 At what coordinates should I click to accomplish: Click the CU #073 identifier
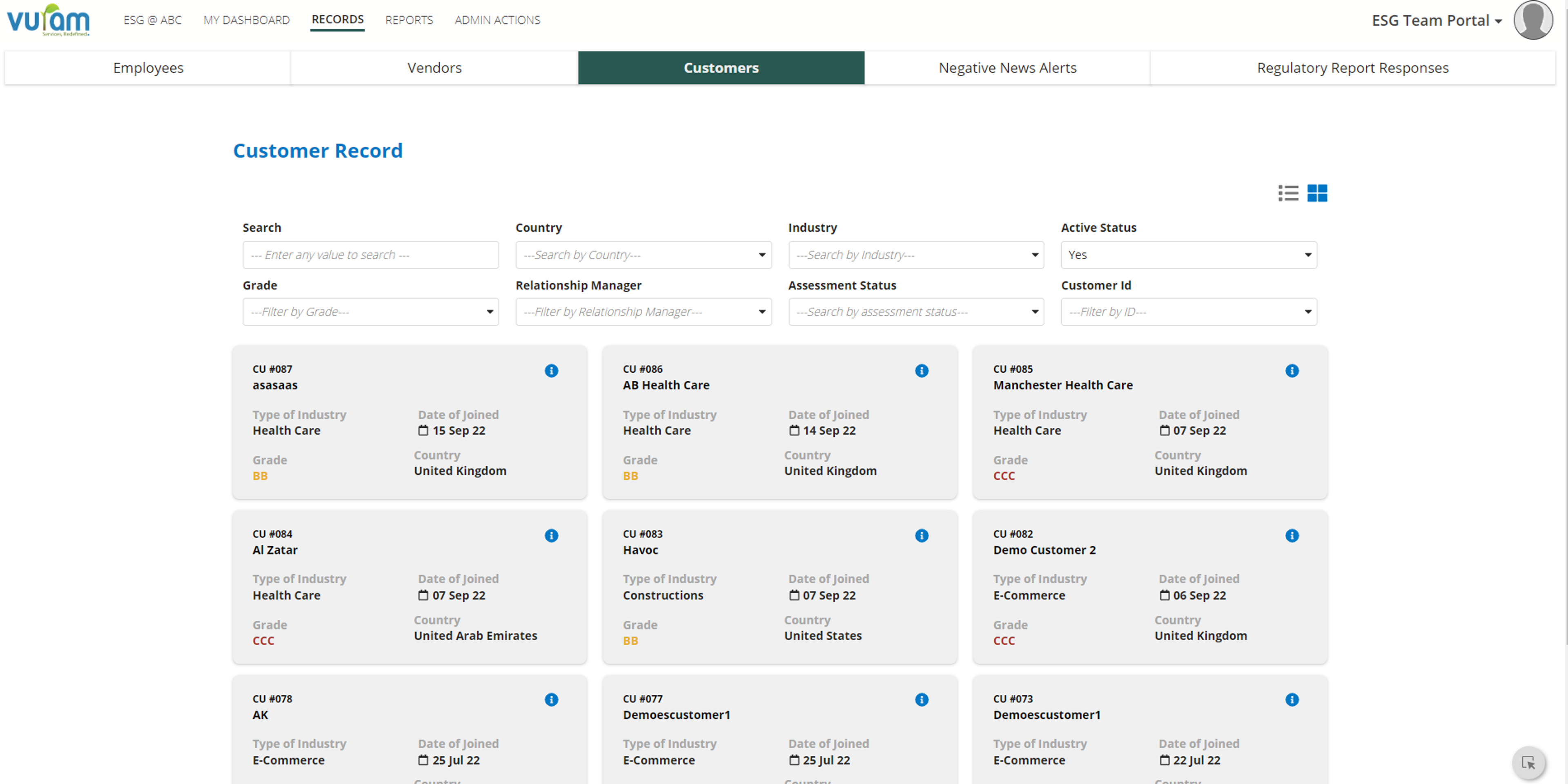click(1013, 699)
